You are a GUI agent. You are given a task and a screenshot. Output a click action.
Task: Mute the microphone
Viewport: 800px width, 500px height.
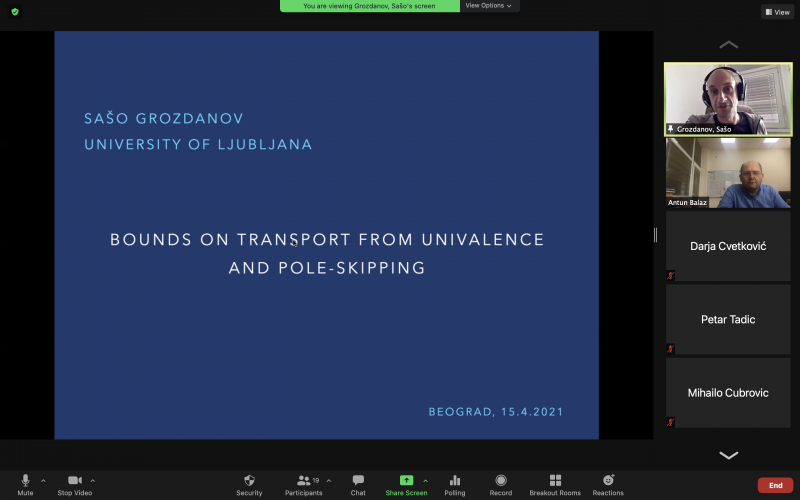click(25, 481)
